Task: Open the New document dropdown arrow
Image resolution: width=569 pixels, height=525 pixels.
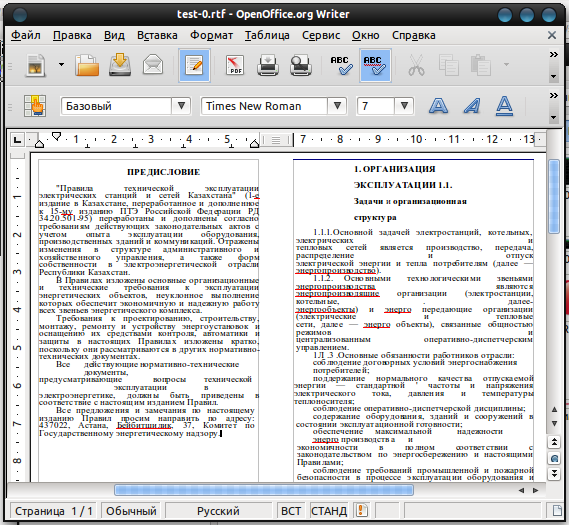Action: coord(61,65)
